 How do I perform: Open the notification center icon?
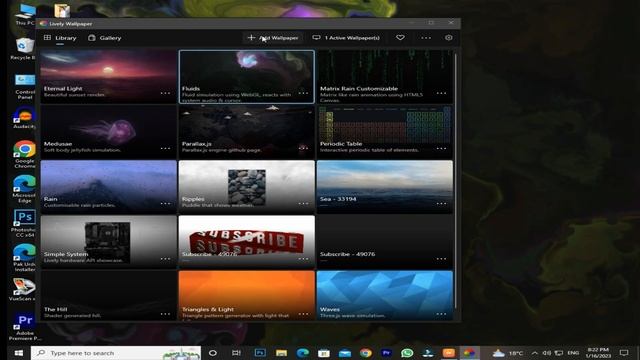(624, 353)
